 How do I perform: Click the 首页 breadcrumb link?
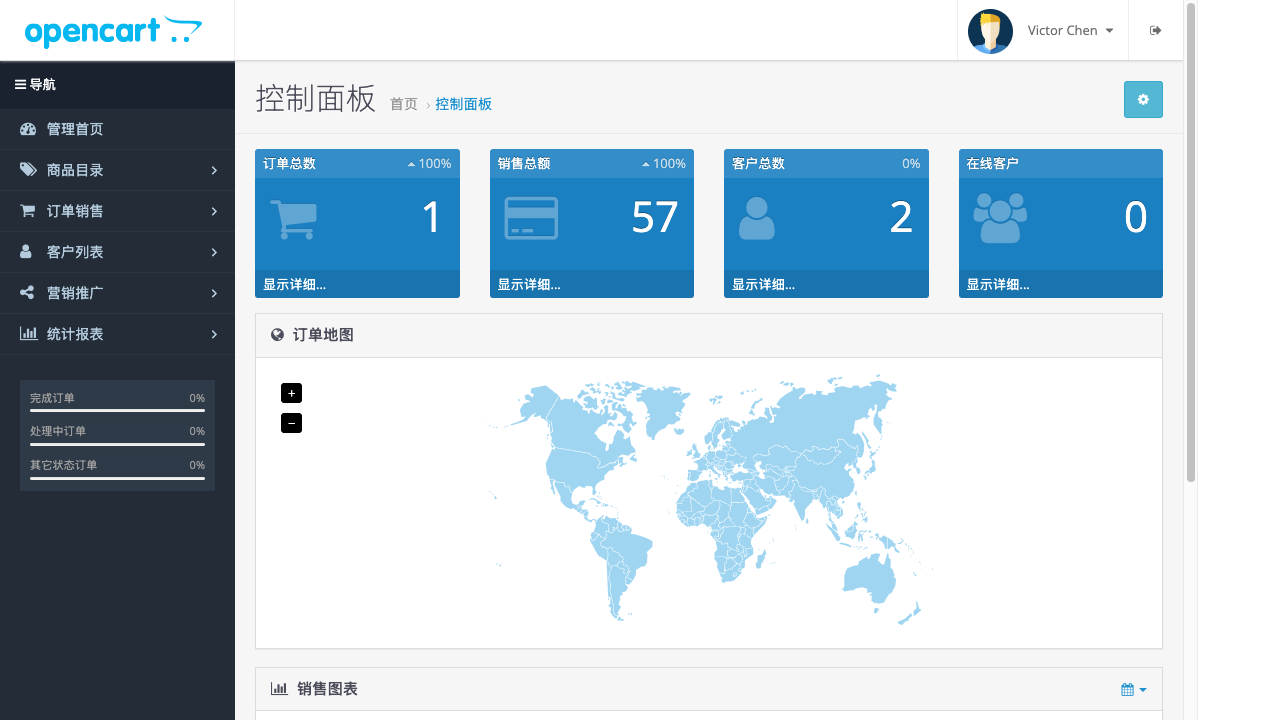tap(403, 104)
